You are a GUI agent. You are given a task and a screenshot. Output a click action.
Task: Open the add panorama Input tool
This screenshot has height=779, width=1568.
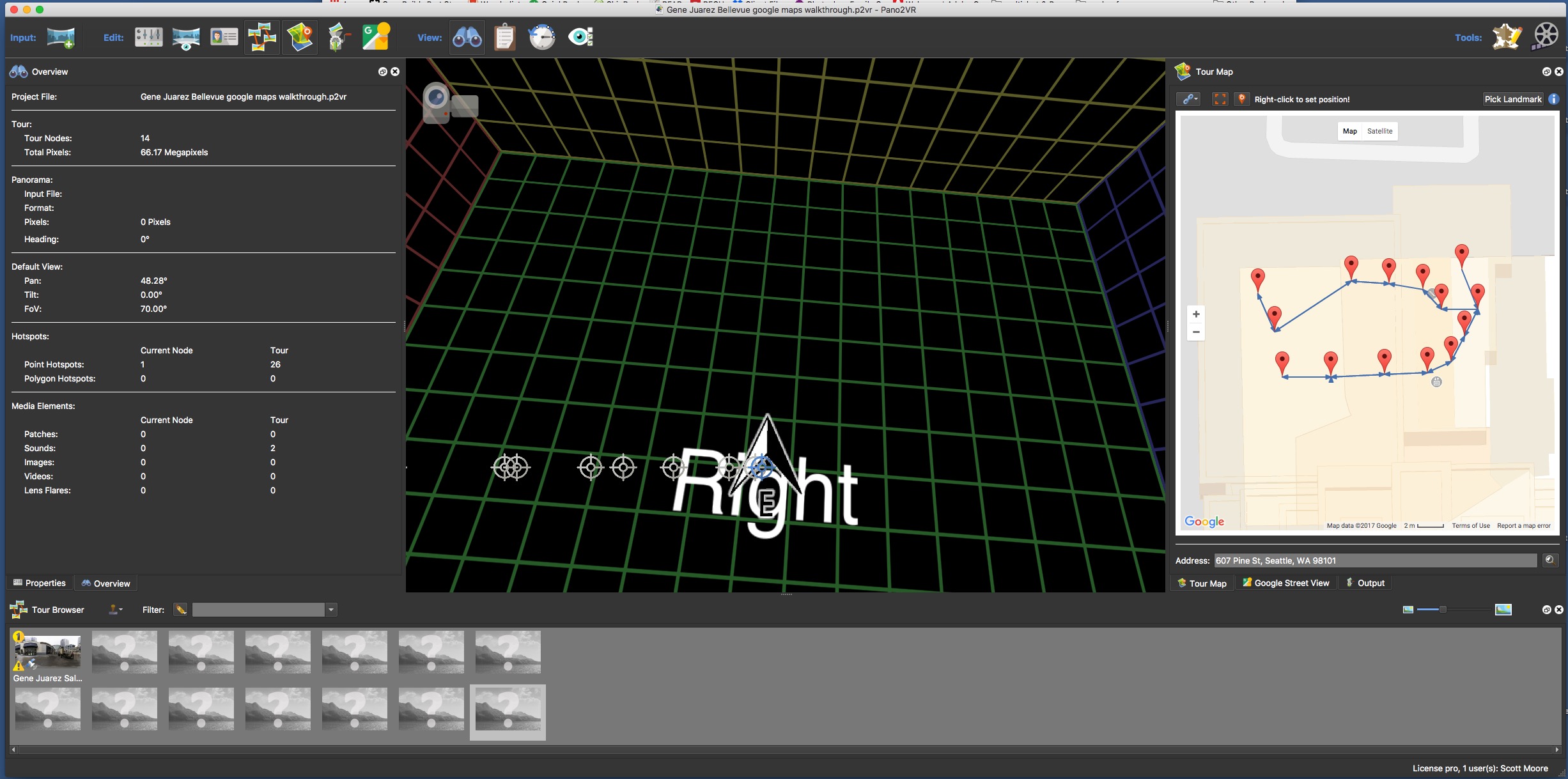tap(61, 38)
